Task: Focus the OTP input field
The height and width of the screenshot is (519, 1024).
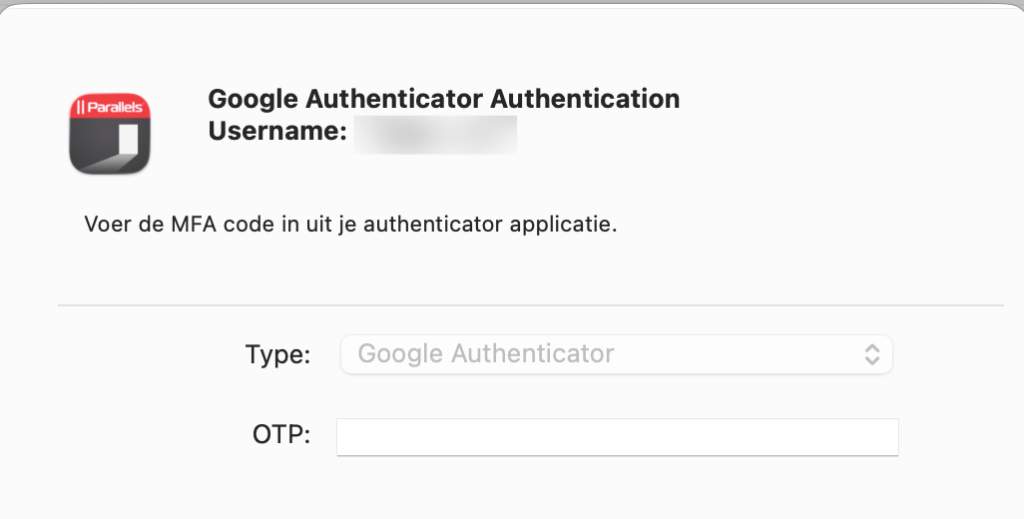Action: 617,437
